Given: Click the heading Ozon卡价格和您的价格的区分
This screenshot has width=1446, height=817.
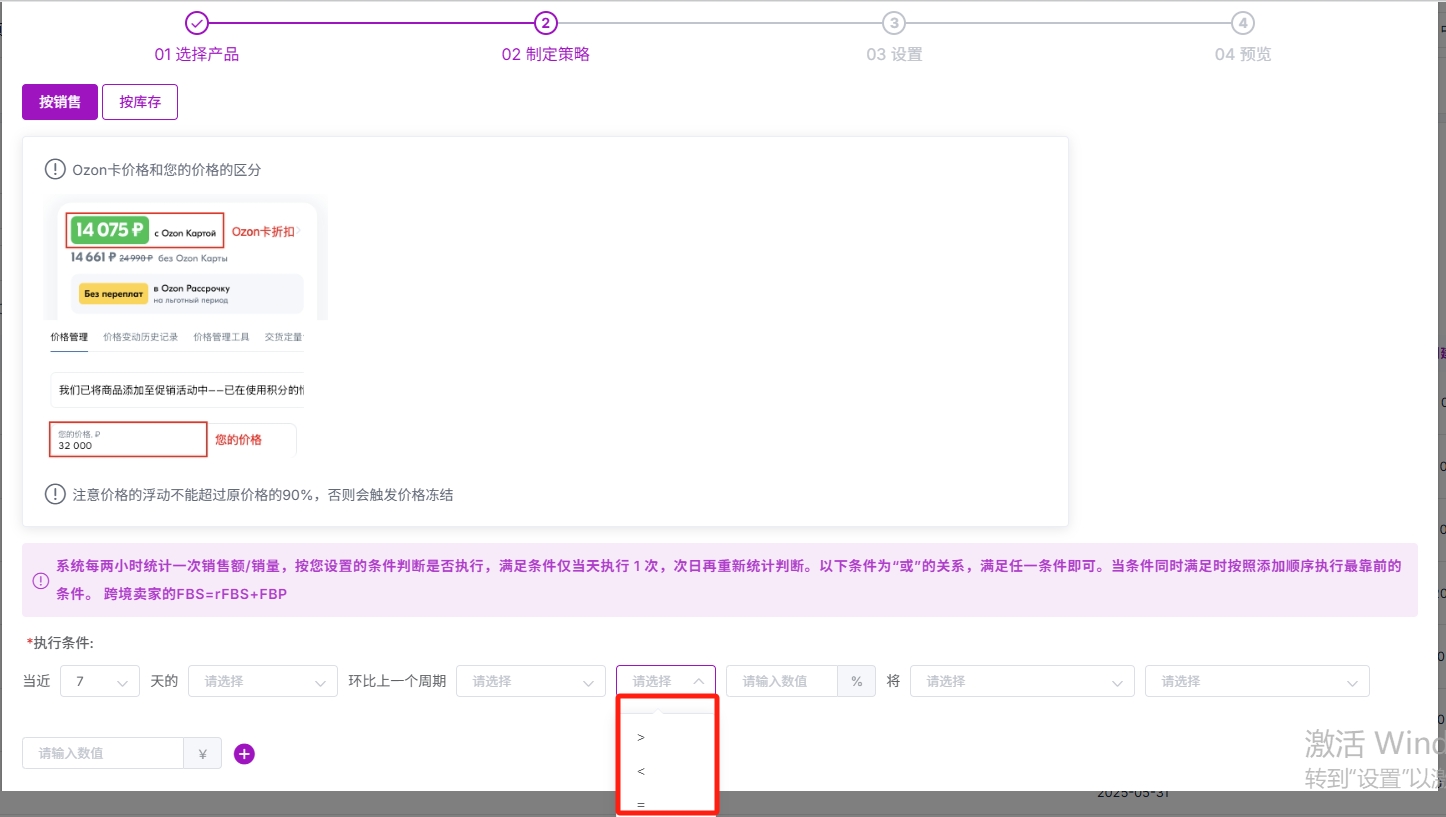Looking at the screenshot, I should pos(167,170).
